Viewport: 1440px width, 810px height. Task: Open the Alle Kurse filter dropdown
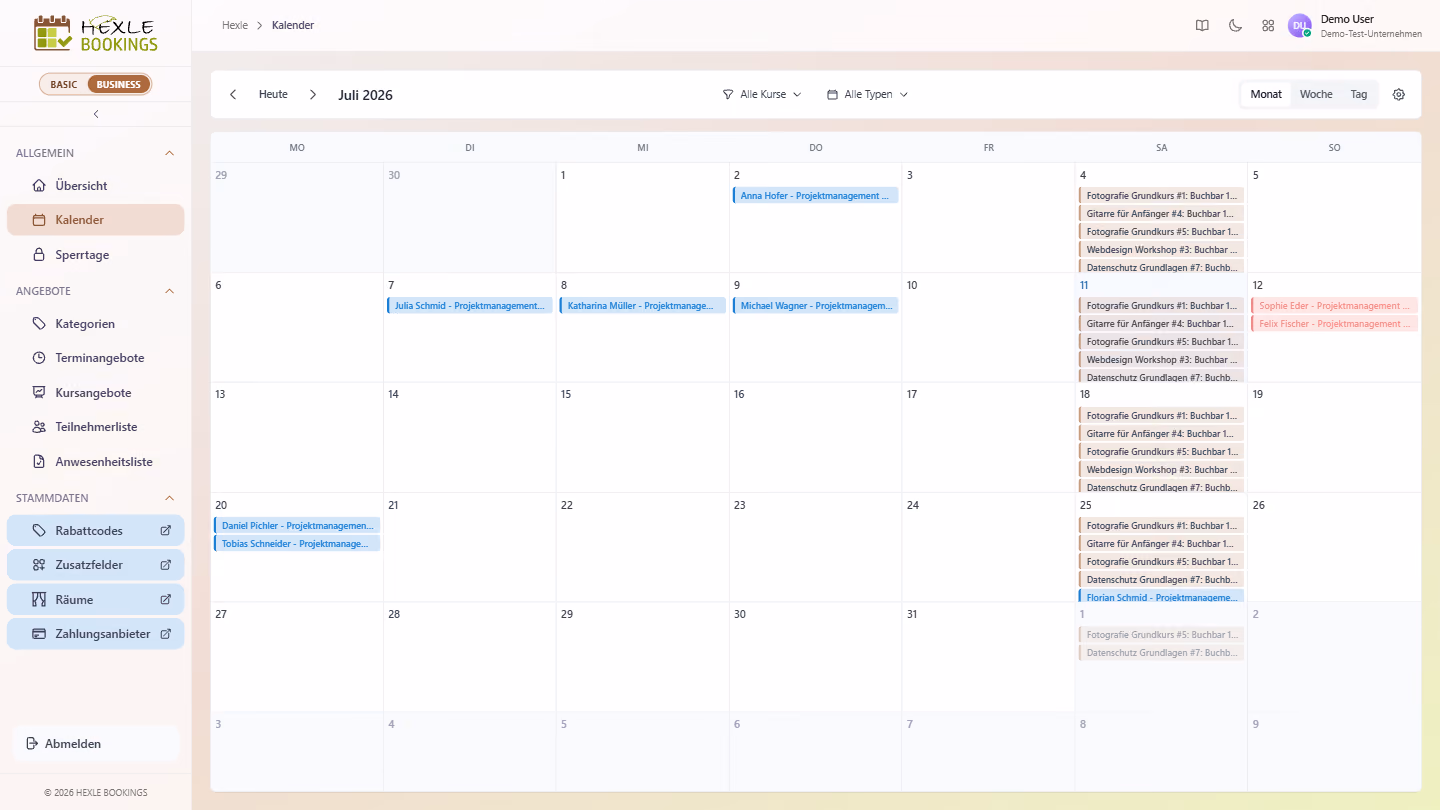(762, 94)
